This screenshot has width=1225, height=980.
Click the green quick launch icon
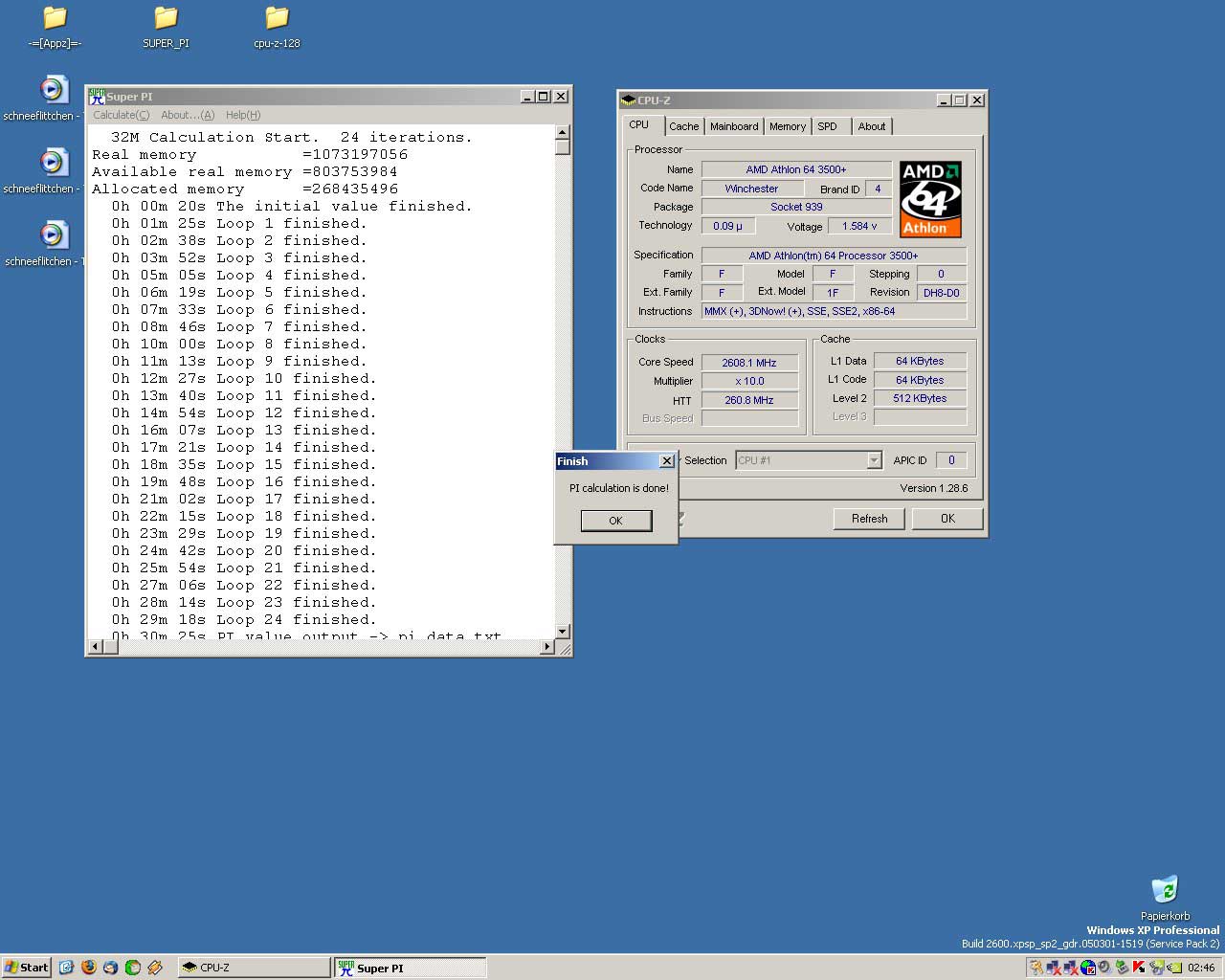pyautogui.click(x=132, y=968)
